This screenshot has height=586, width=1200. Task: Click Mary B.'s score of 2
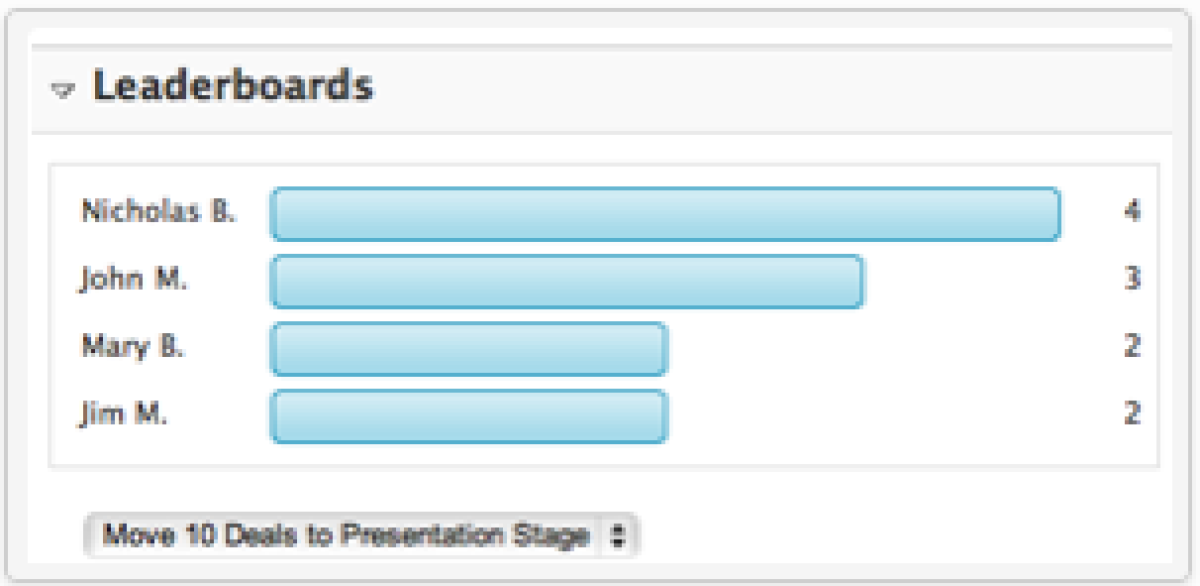click(x=1131, y=346)
